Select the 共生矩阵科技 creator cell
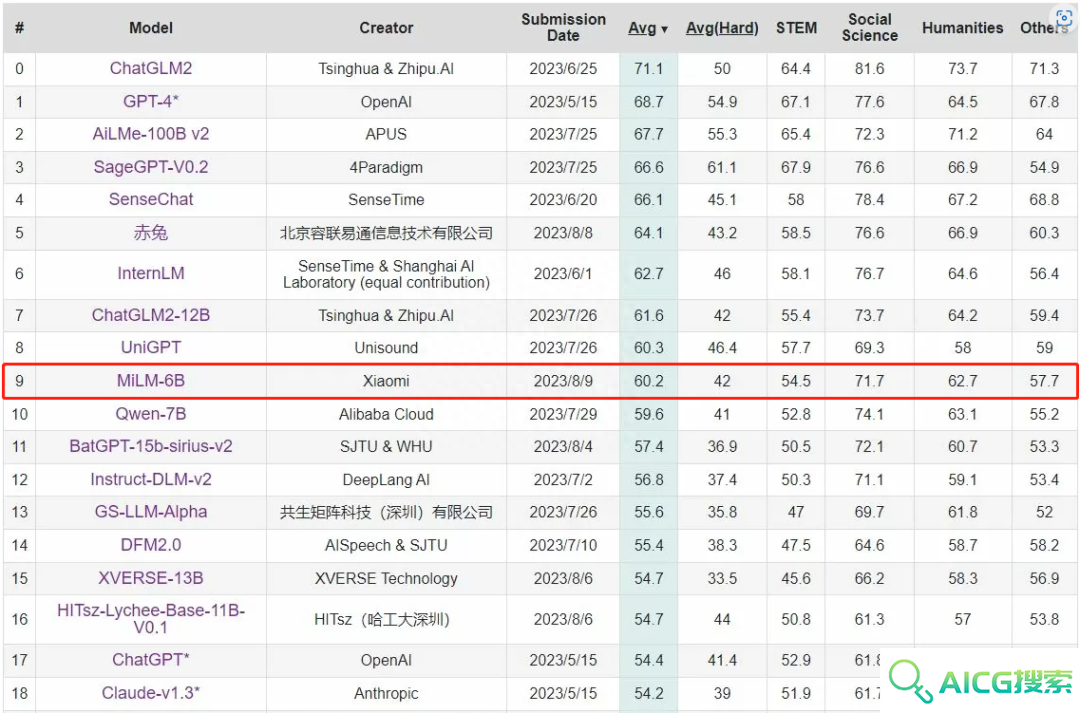The image size is (1080, 713). 386,512
